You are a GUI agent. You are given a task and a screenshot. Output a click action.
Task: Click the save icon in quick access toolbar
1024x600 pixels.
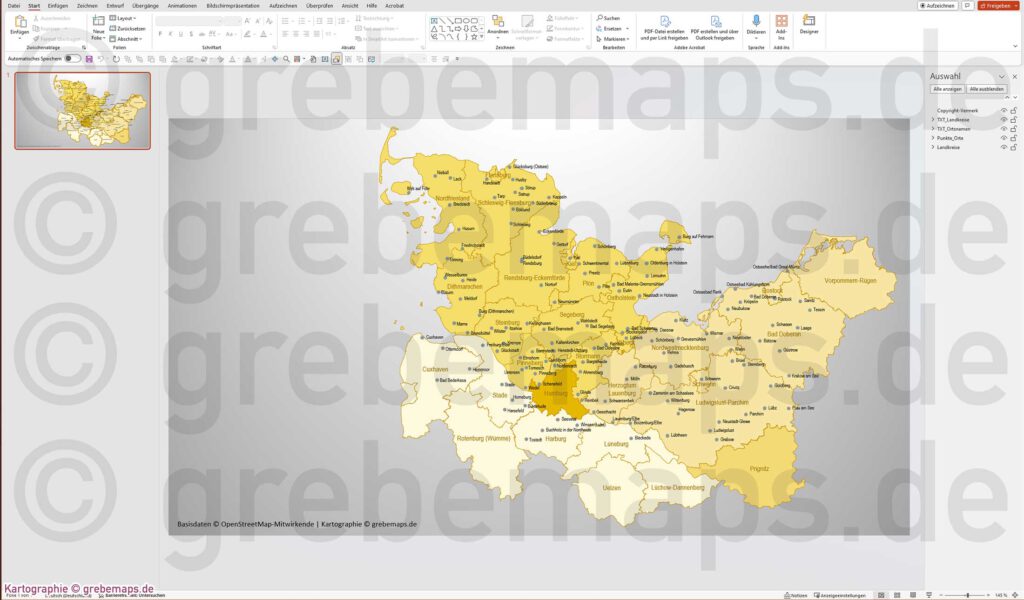click(89, 59)
